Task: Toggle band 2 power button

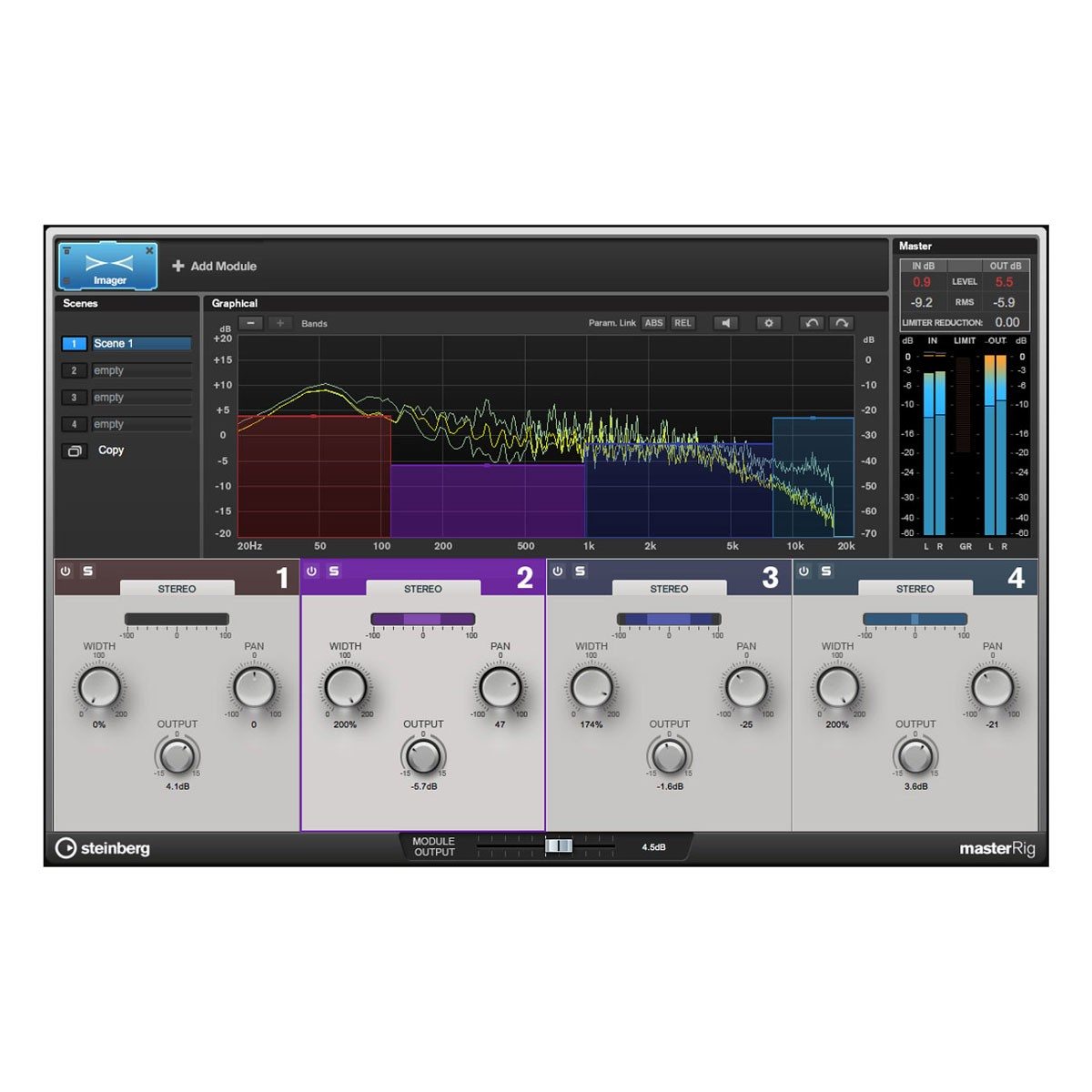Action: 311,571
